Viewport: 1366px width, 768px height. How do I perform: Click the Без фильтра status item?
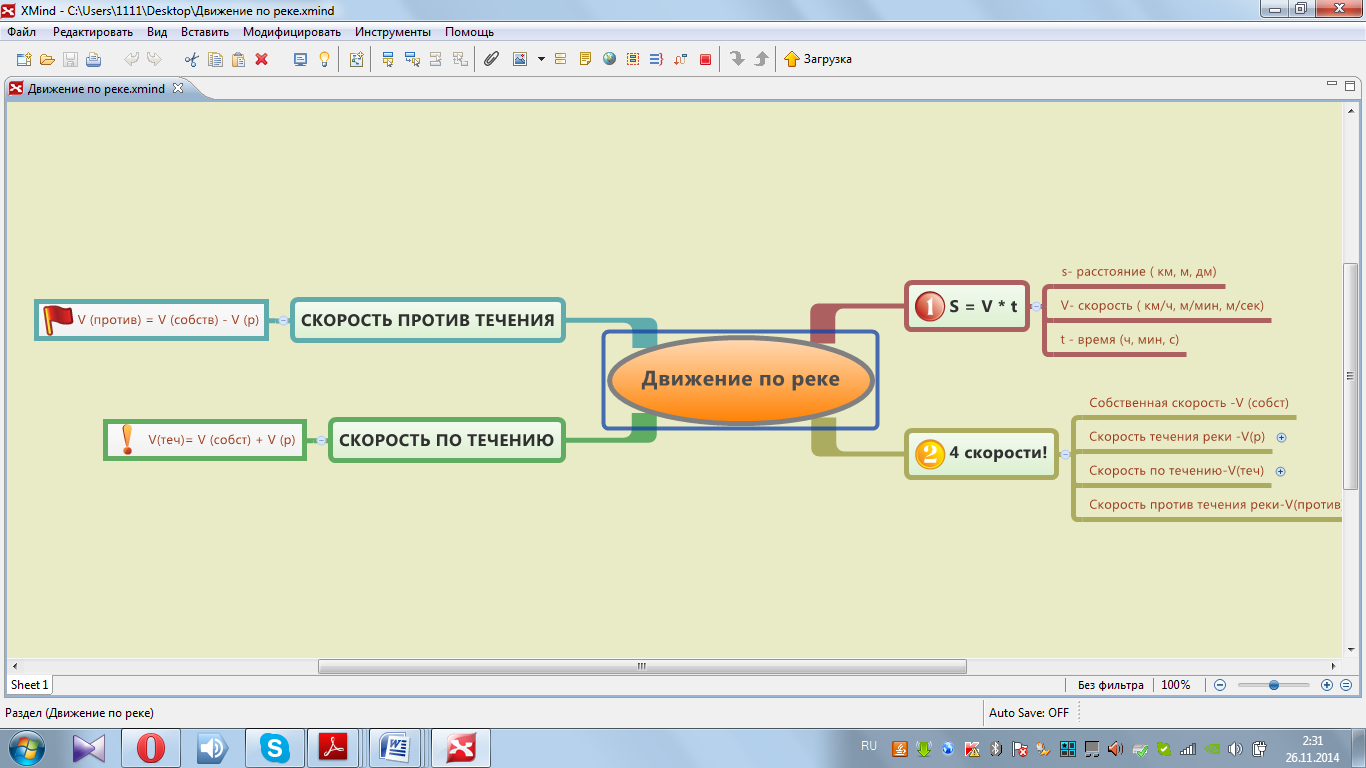coord(1110,685)
